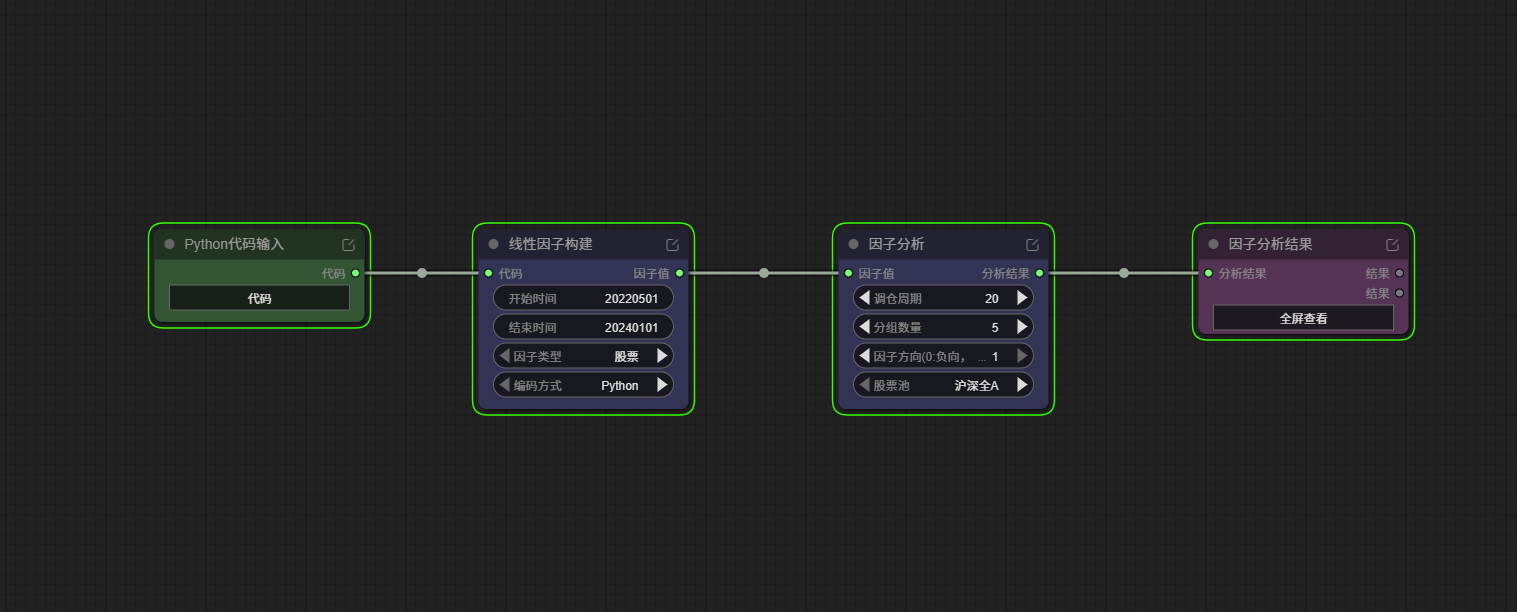Select next 因子类型 option with right arrow
The width and height of the screenshot is (1517, 612).
tap(662, 356)
